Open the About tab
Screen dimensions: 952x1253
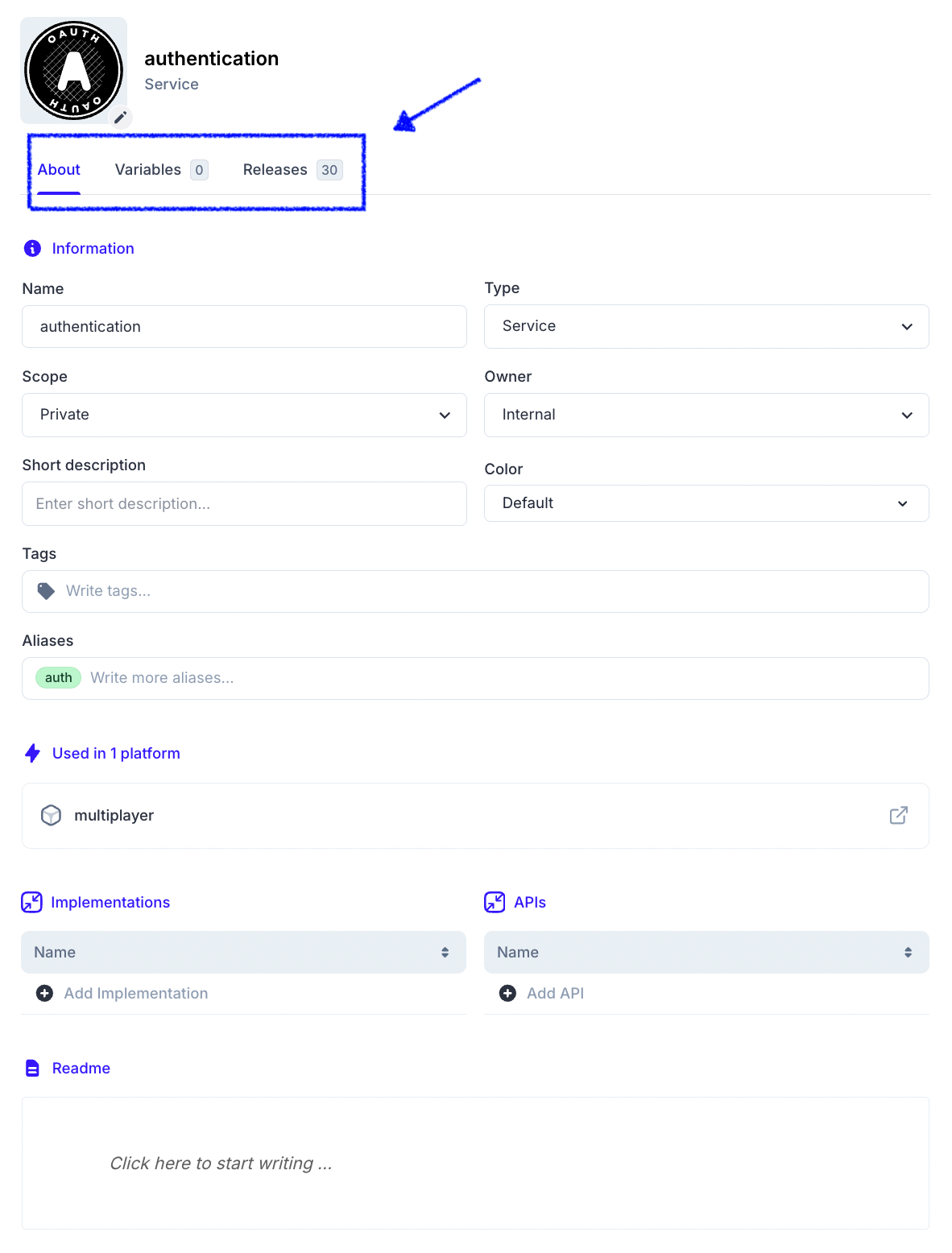click(x=59, y=170)
